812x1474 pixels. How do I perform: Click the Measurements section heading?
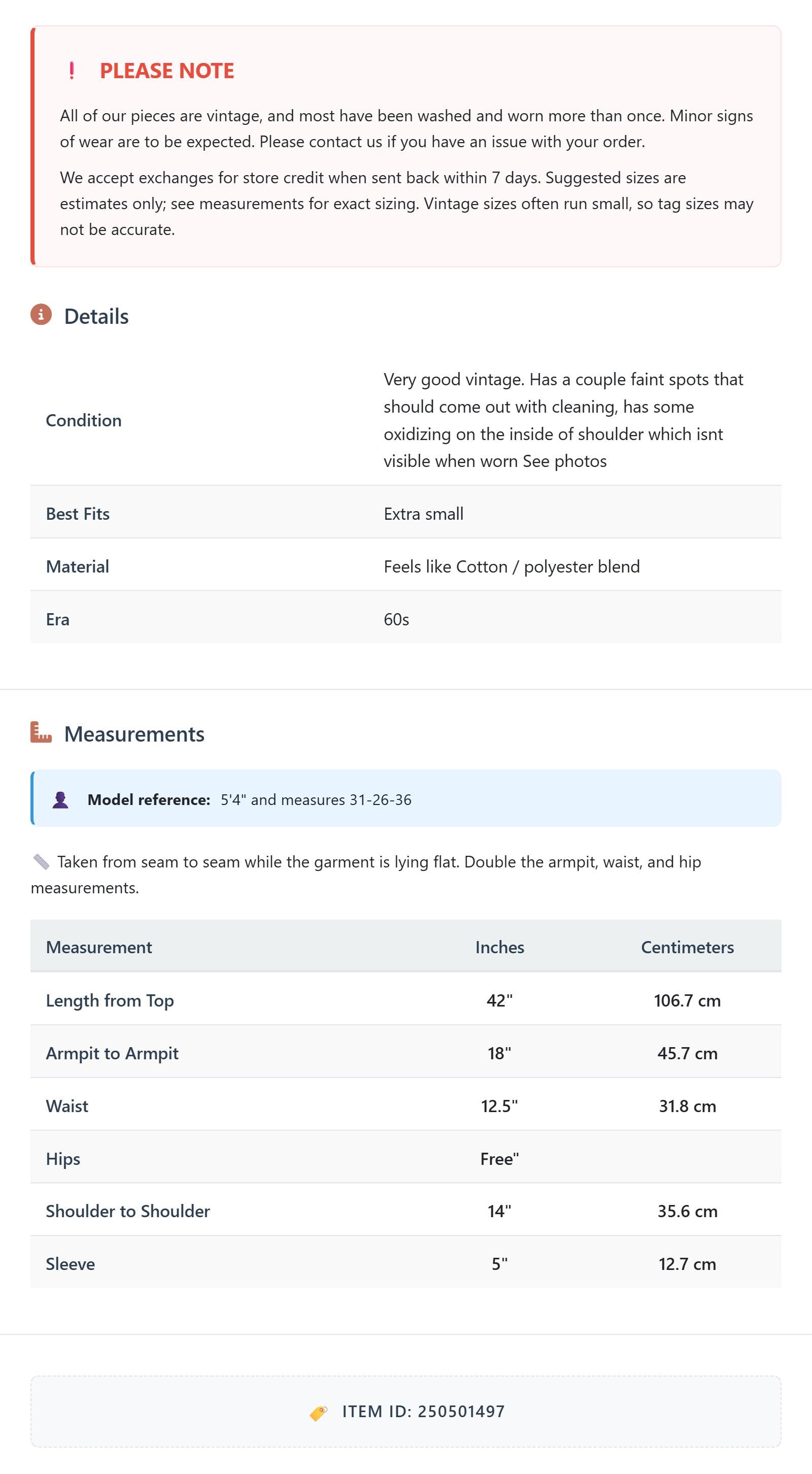(134, 733)
